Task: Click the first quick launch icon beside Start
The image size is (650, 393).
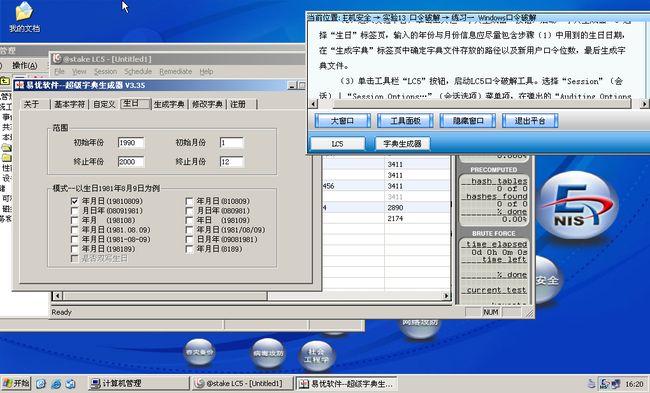Action: pos(41,384)
